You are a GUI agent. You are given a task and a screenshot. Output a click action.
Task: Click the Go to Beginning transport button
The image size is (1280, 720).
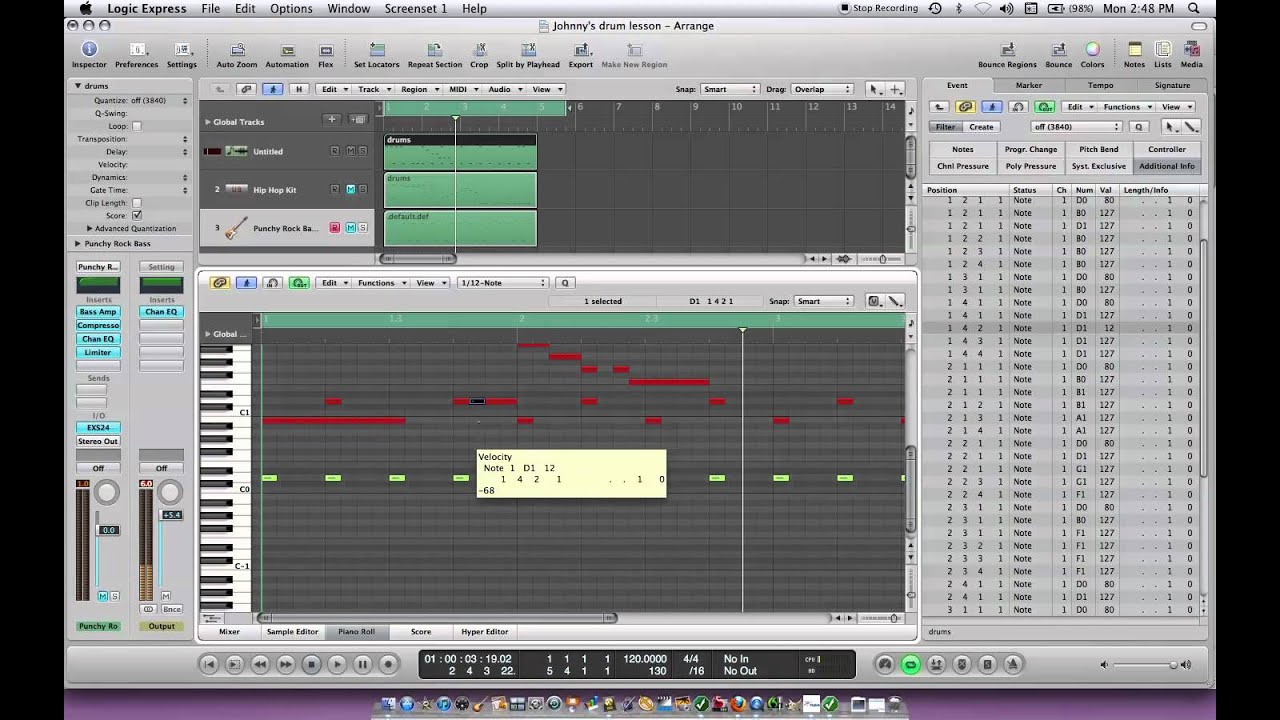(209, 663)
